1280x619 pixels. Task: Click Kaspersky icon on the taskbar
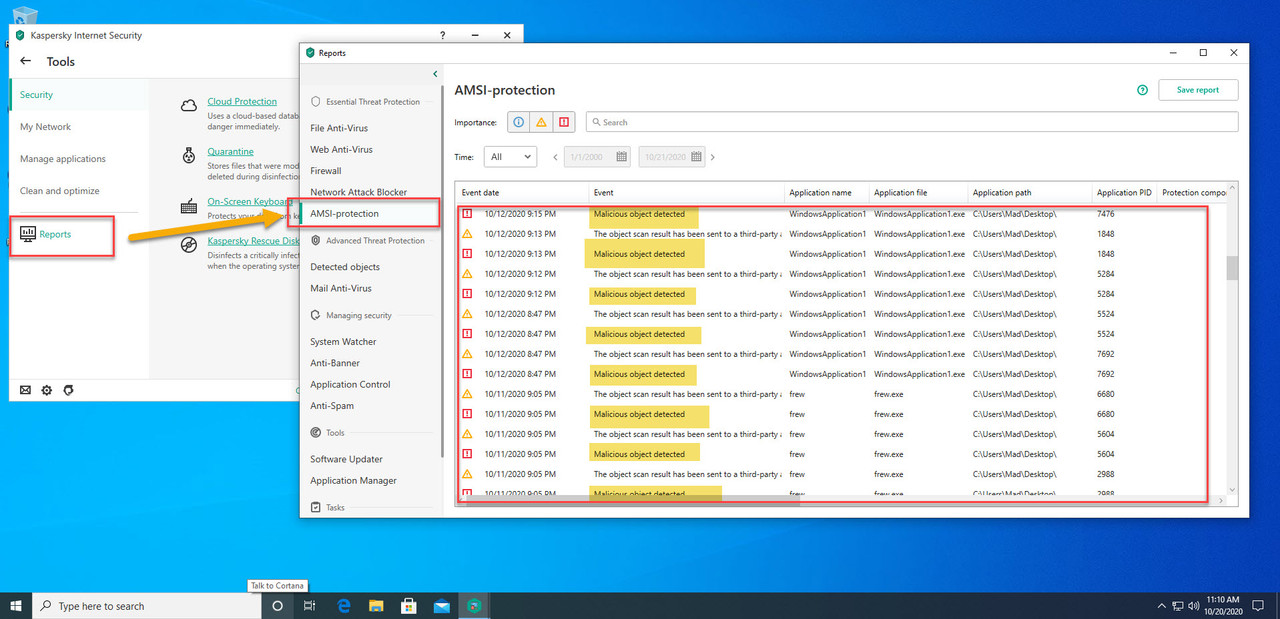pos(475,606)
